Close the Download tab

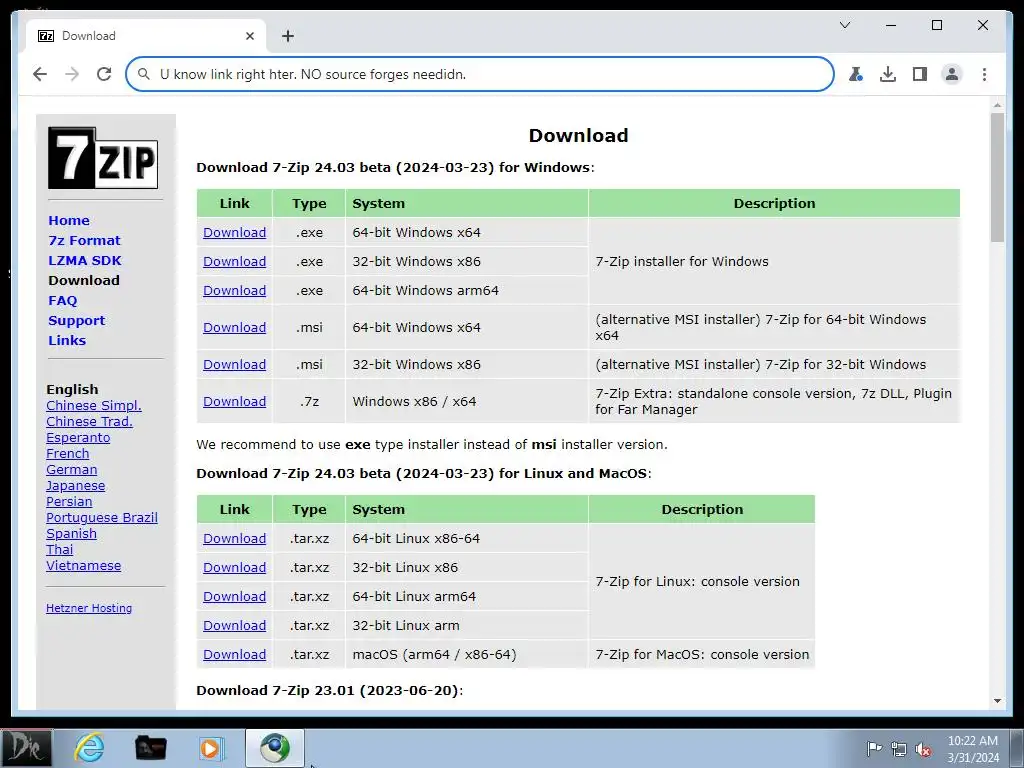[249, 36]
